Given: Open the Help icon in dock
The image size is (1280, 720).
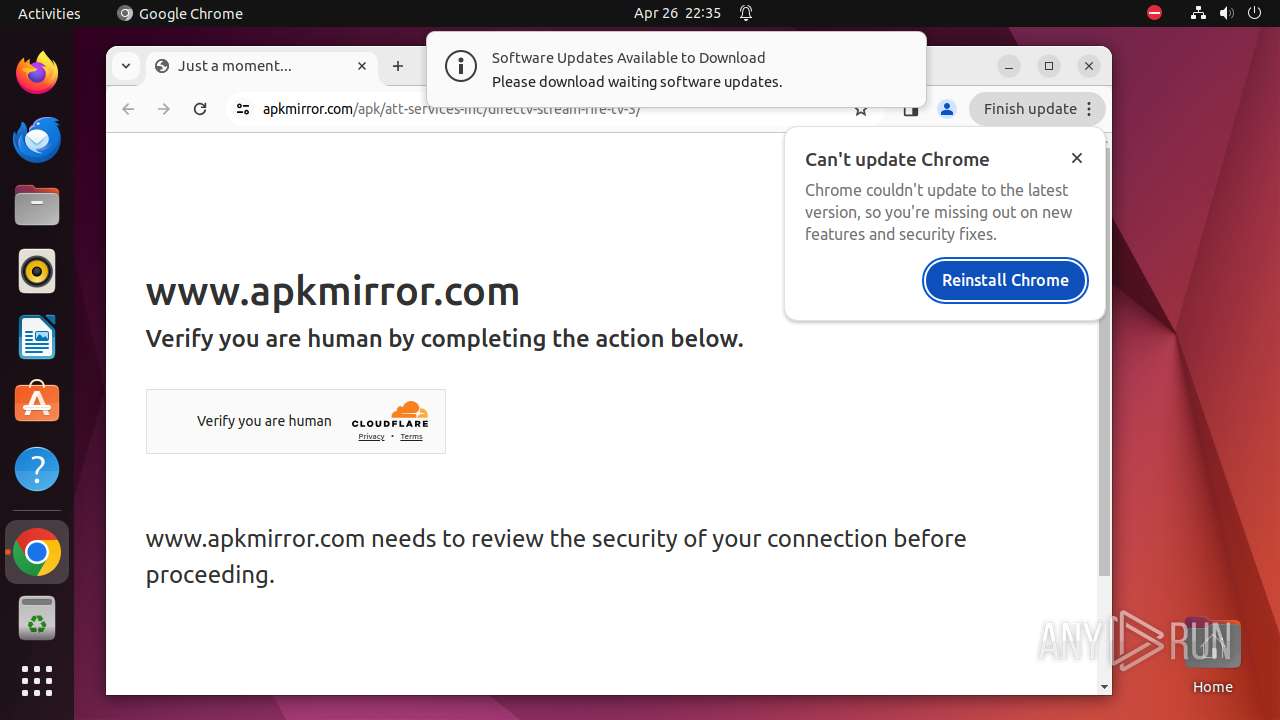Looking at the screenshot, I should (37, 469).
